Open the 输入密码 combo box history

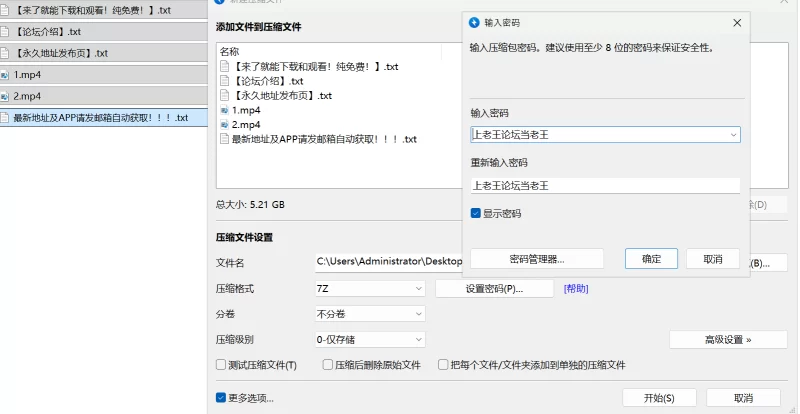click(733, 134)
